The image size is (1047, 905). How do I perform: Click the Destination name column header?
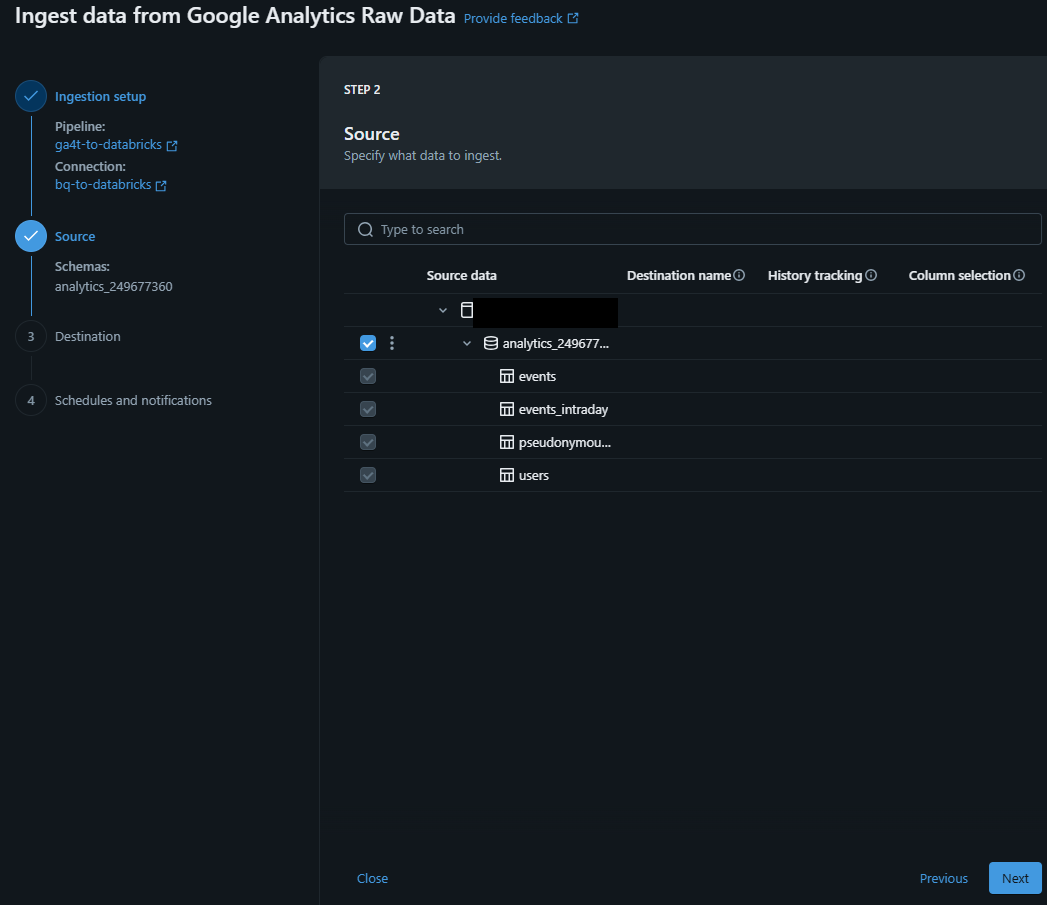coord(679,276)
